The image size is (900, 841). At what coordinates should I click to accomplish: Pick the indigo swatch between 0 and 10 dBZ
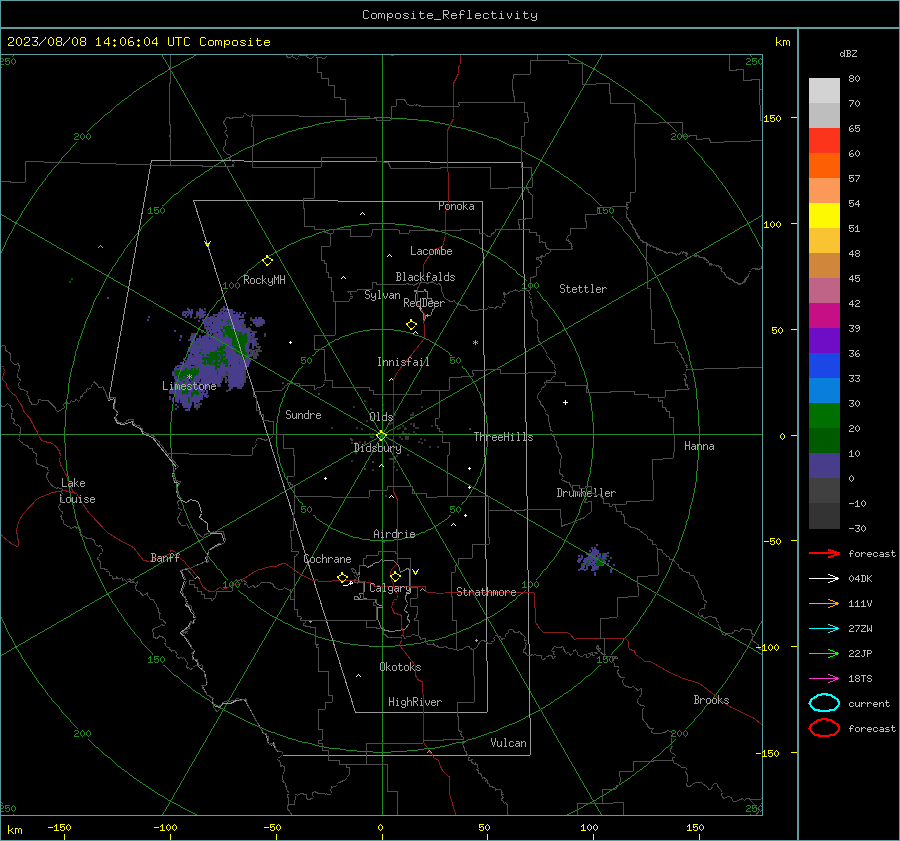[x=824, y=466]
